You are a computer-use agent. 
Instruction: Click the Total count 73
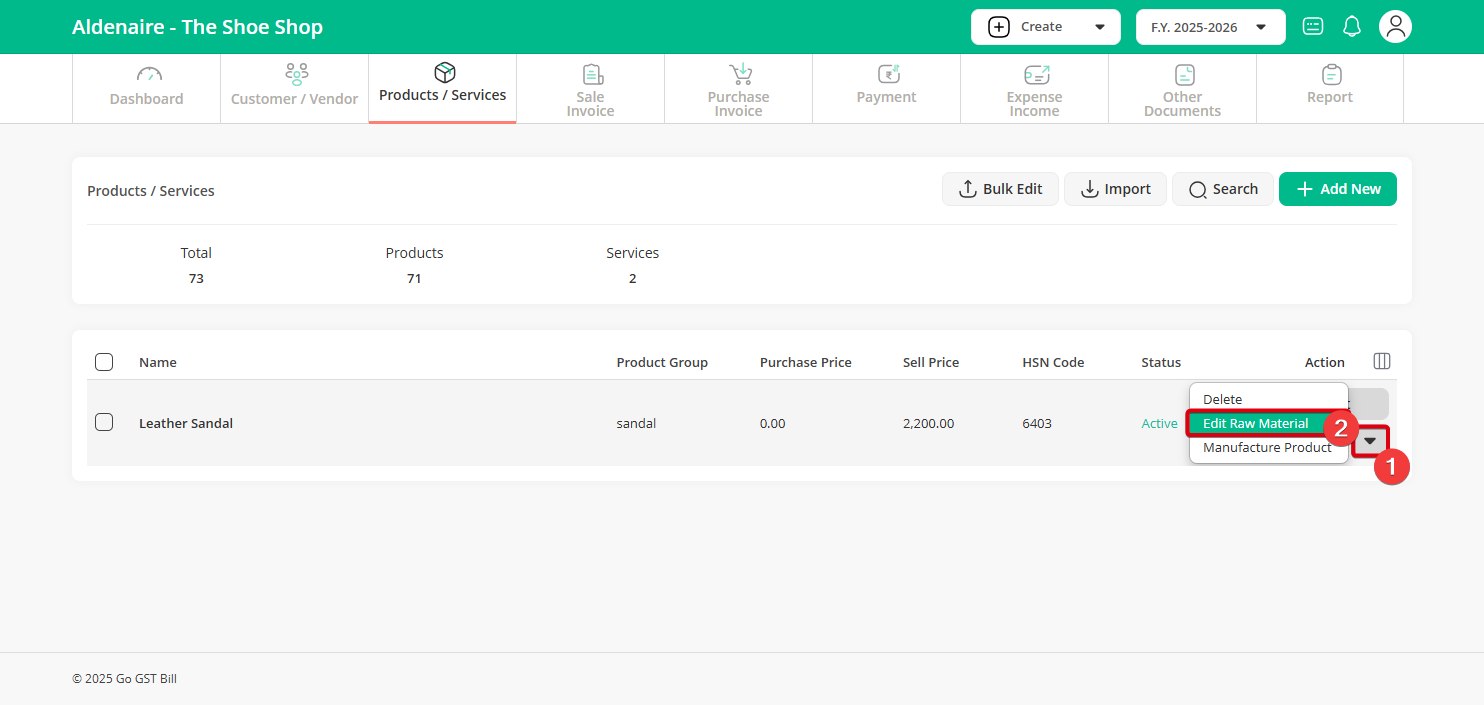[196, 278]
